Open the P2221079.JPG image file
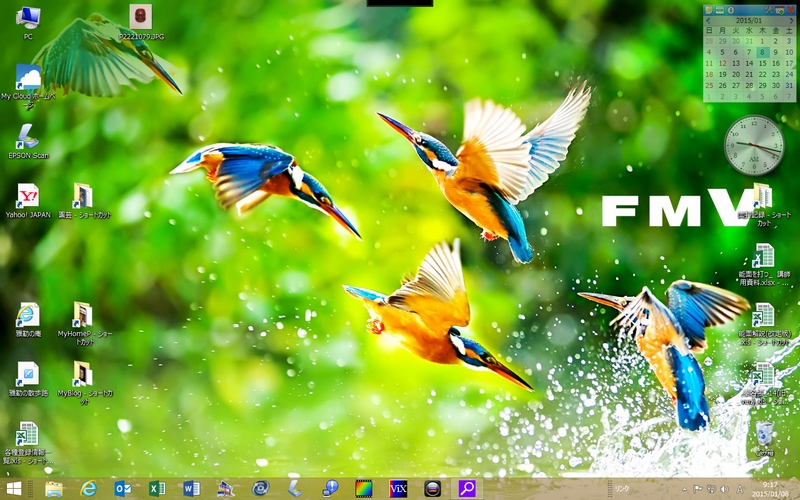This screenshot has width=800, height=500. (141, 22)
